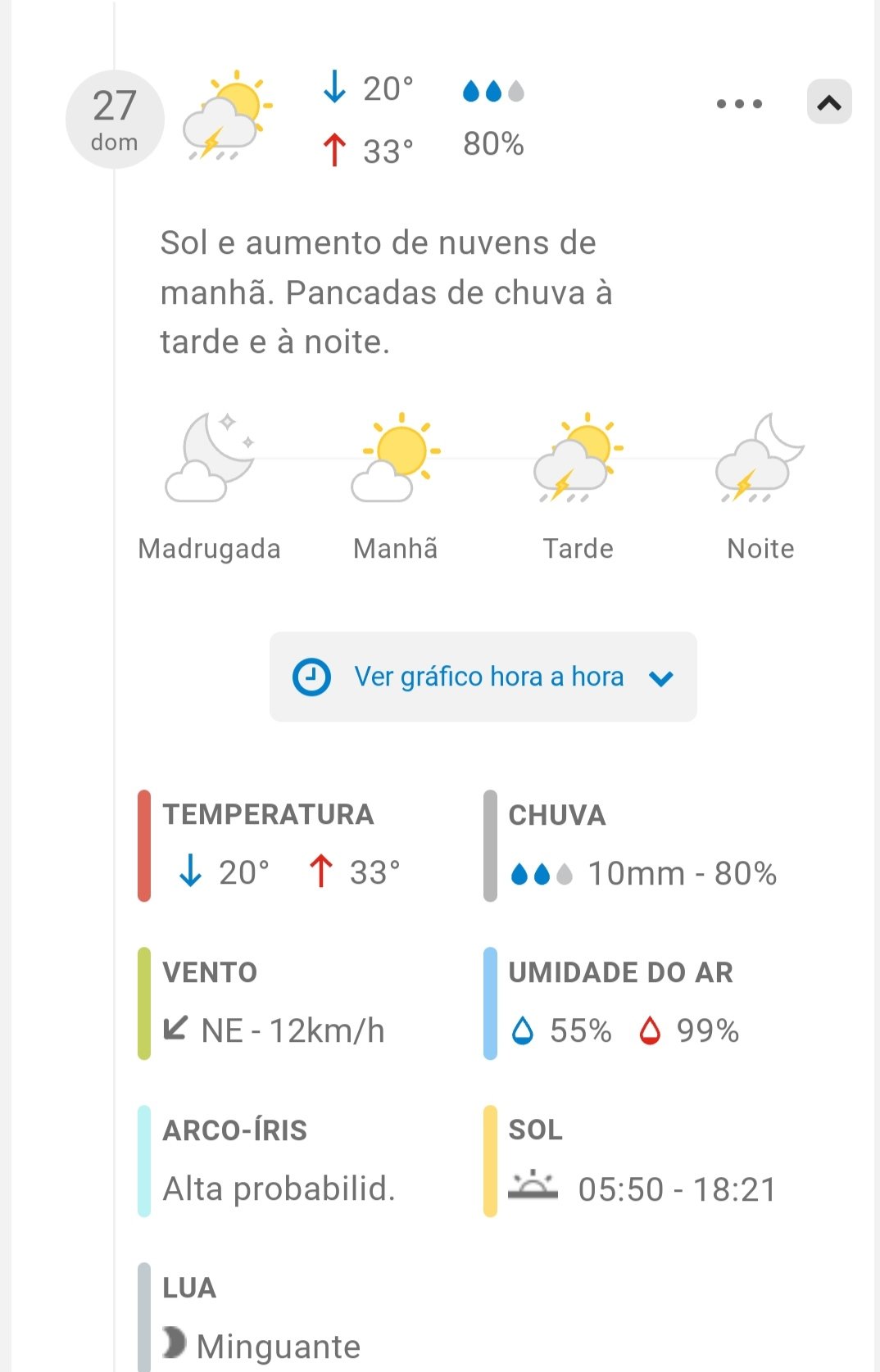Click the sunrise icon under SOL

[x=533, y=1186]
